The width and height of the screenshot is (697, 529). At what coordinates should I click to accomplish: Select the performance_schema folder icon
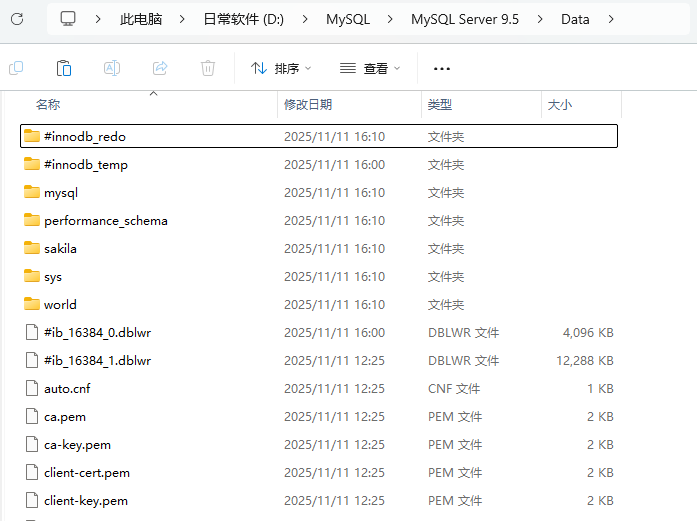[32, 220]
